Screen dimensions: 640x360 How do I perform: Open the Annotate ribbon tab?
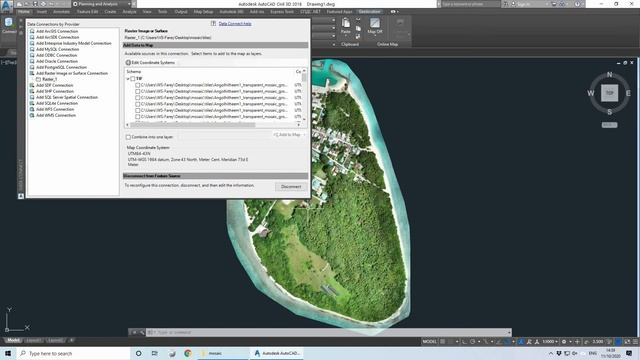click(x=61, y=12)
